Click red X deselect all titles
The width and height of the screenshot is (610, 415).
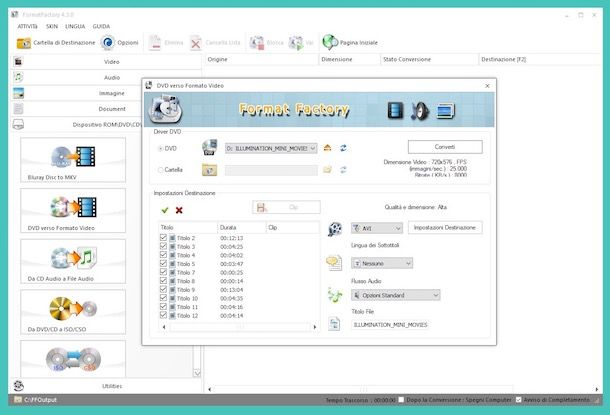pyautogui.click(x=179, y=210)
